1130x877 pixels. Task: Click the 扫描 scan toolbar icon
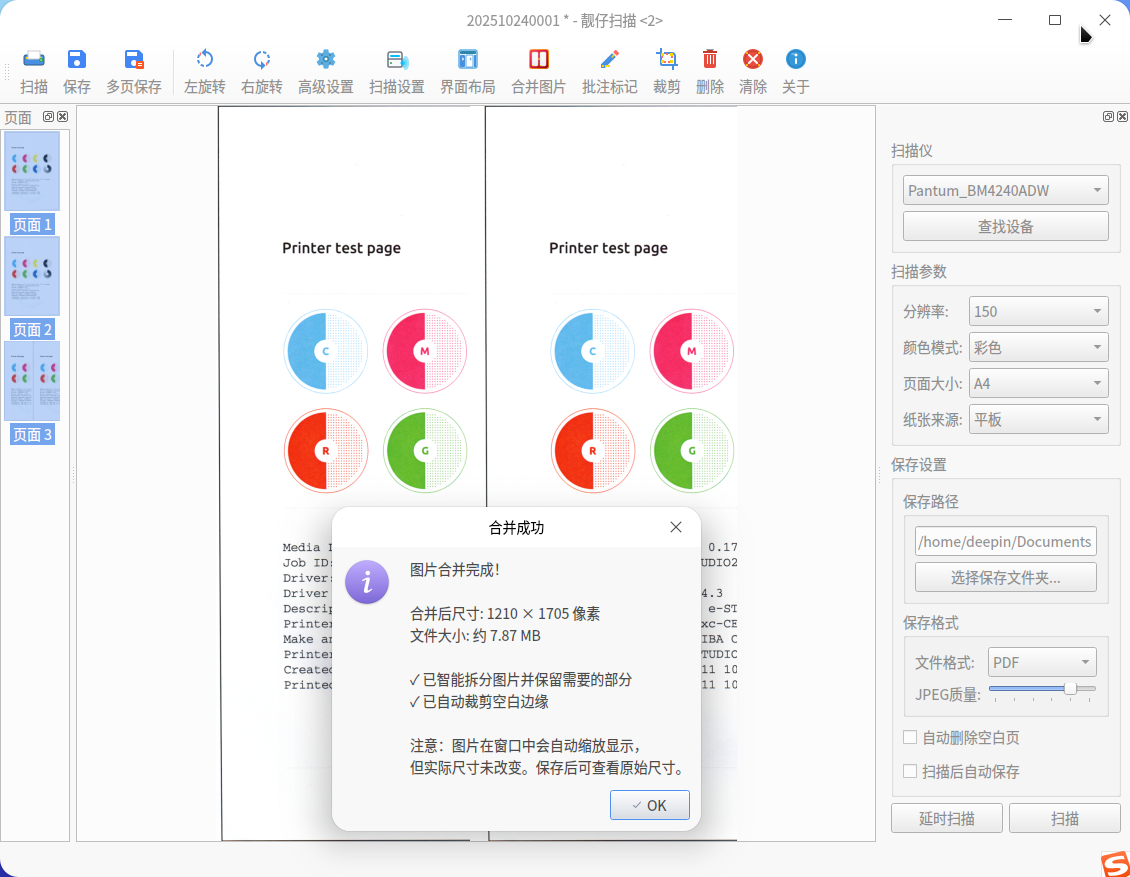[34, 71]
